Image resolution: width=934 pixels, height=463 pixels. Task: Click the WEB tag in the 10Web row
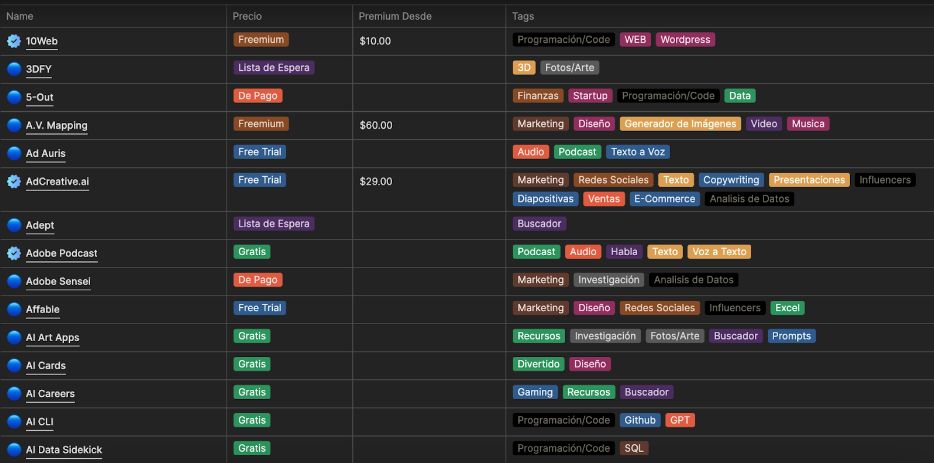click(x=636, y=40)
